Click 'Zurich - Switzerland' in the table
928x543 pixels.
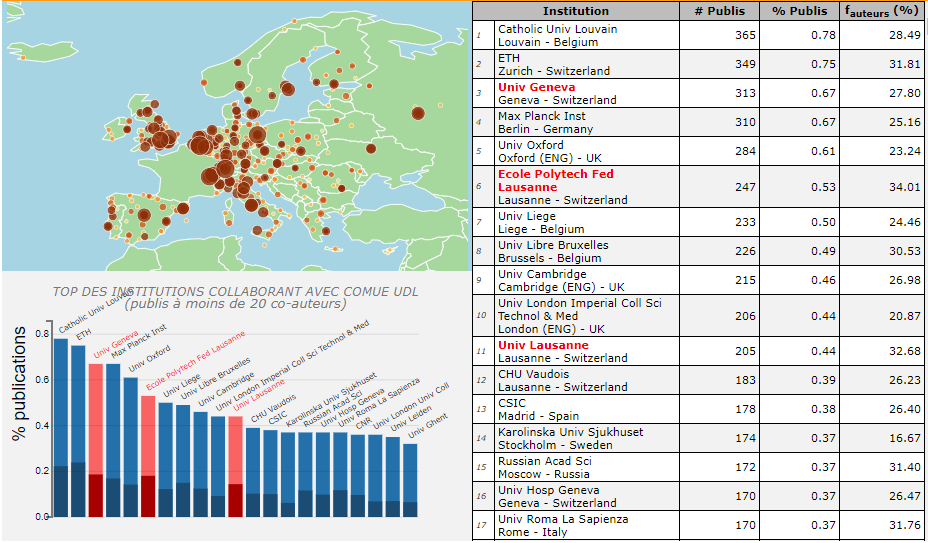554,71
